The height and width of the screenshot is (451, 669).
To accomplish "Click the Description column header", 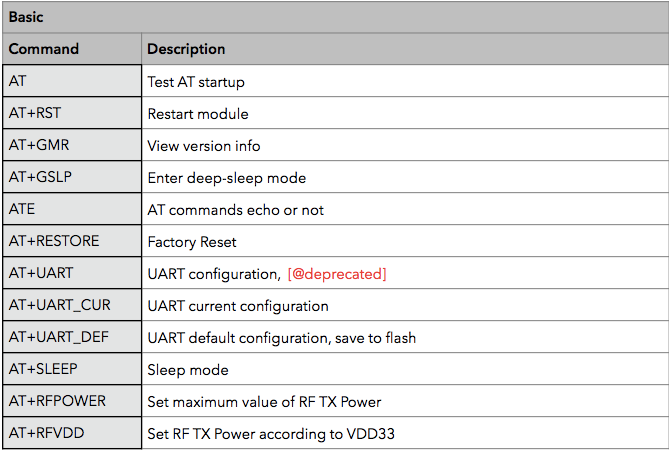I will click(186, 48).
